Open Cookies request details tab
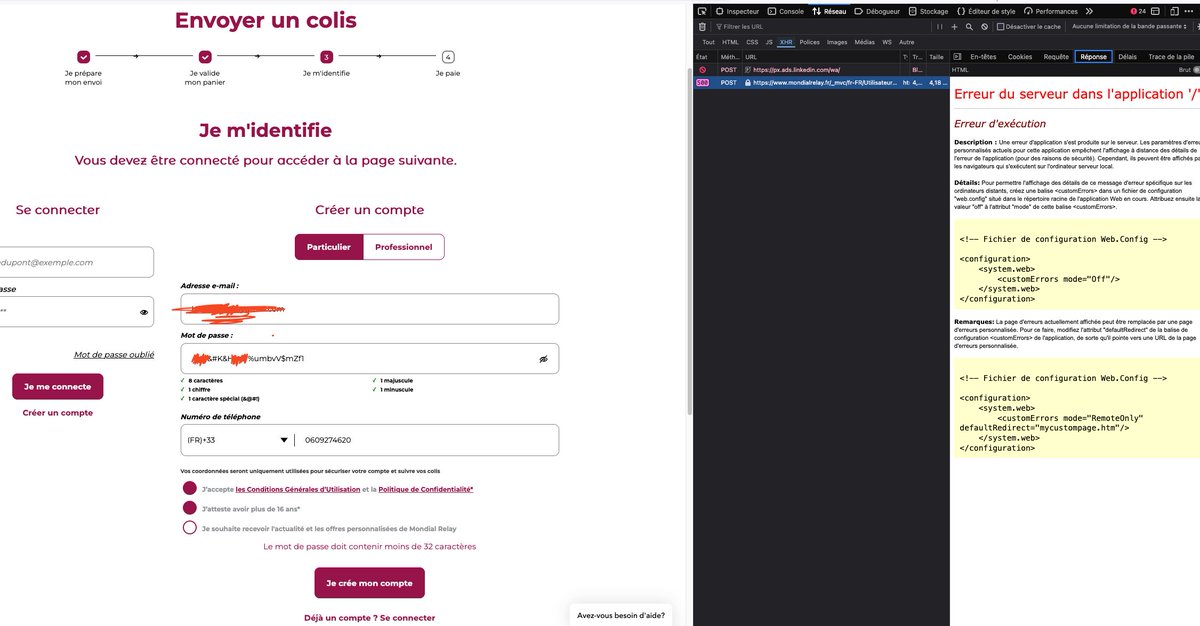This screenshot has height=626, width=1200. click(1020, 57)
